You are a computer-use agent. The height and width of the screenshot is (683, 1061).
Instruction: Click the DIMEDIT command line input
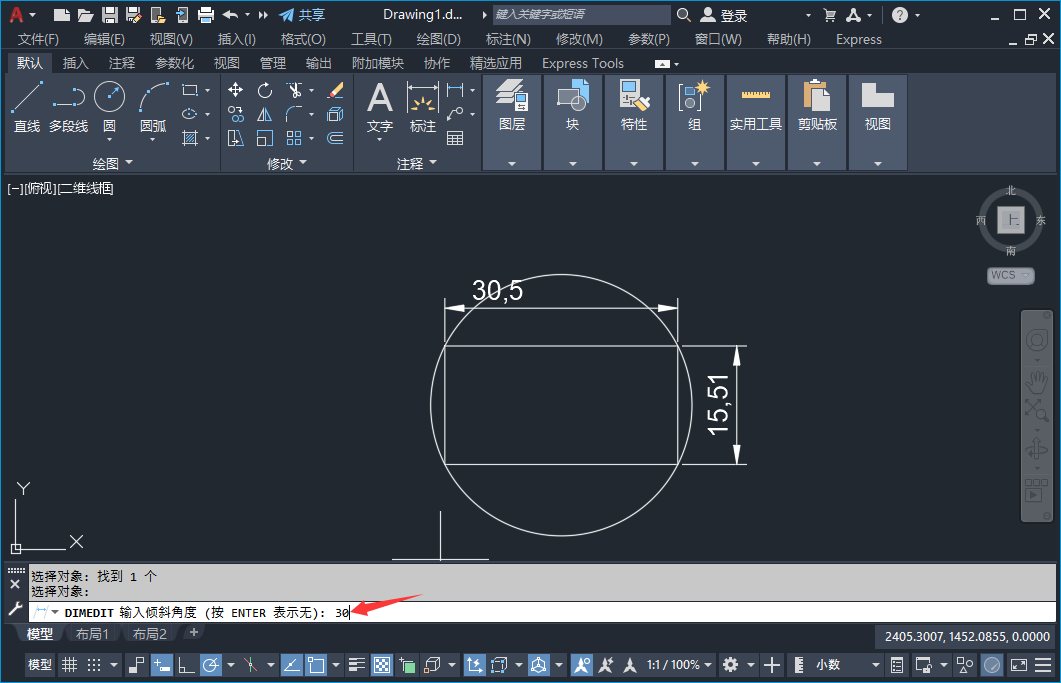pos(600,612)
